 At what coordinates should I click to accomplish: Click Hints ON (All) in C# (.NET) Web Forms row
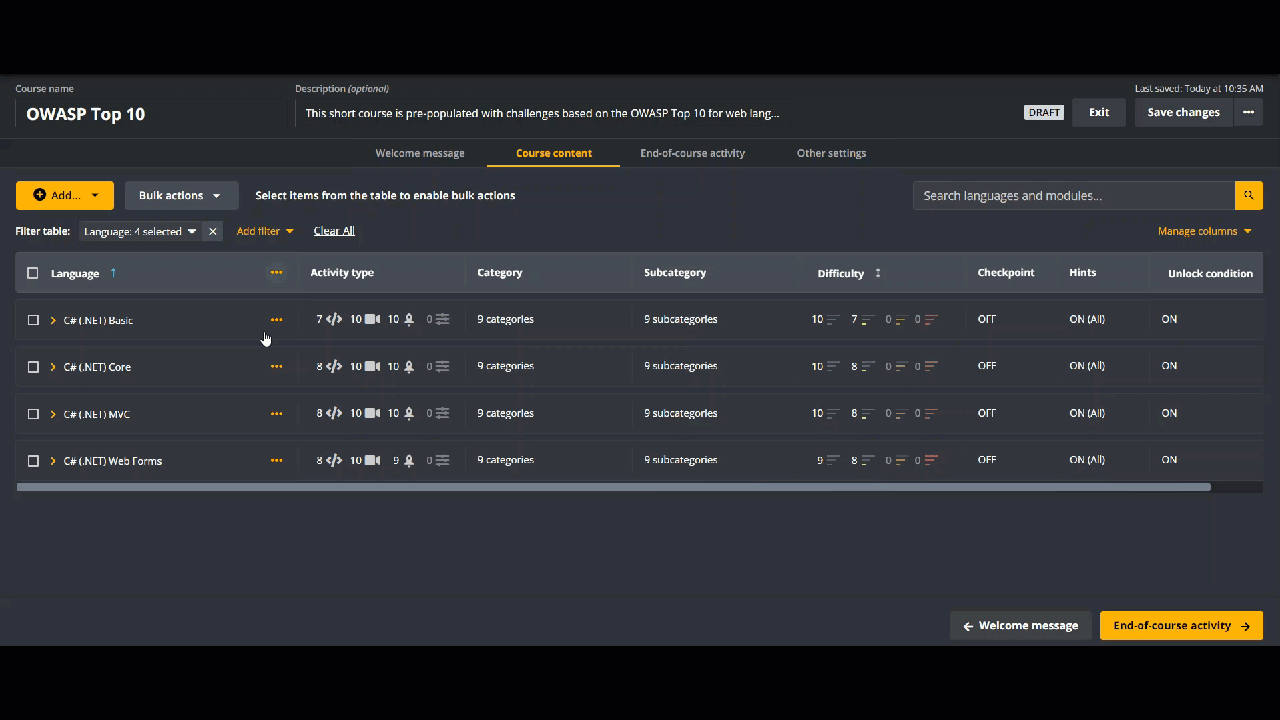(1087, 460)
